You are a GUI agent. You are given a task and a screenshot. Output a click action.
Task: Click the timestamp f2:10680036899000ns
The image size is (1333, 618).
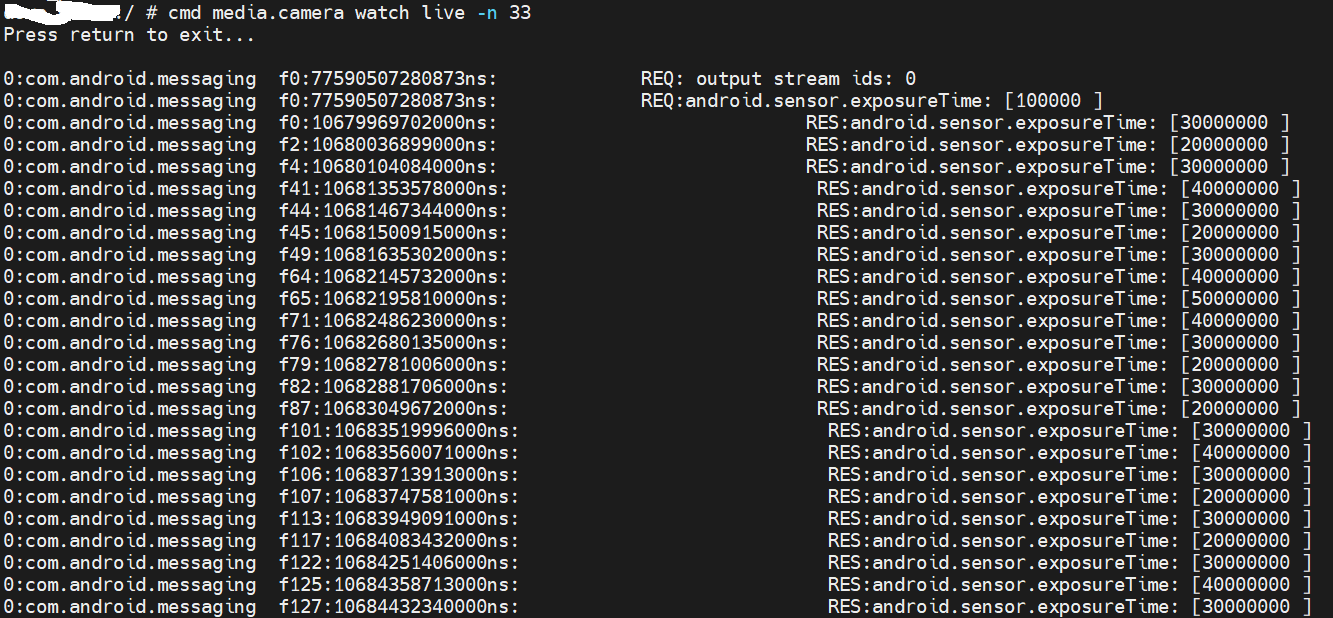tap(388, 145)
